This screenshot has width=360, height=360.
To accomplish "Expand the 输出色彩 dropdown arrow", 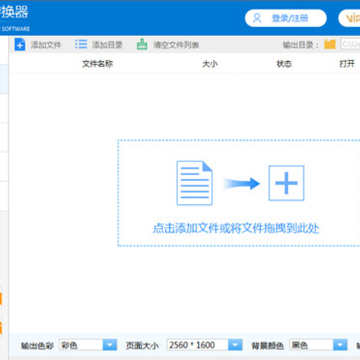I will click(110, 345).
